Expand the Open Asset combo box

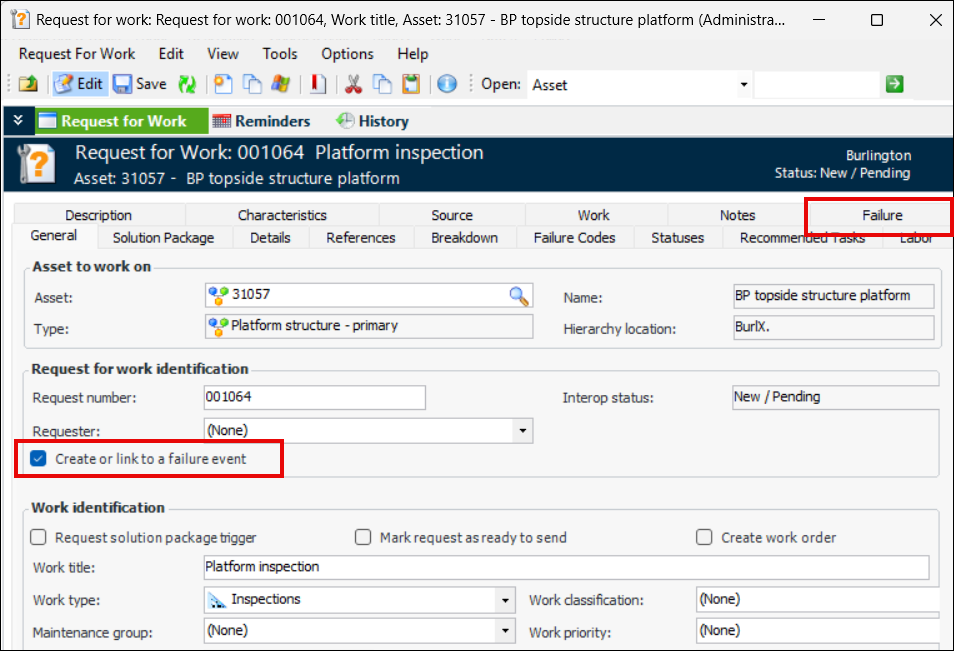[x=743, y=85]
